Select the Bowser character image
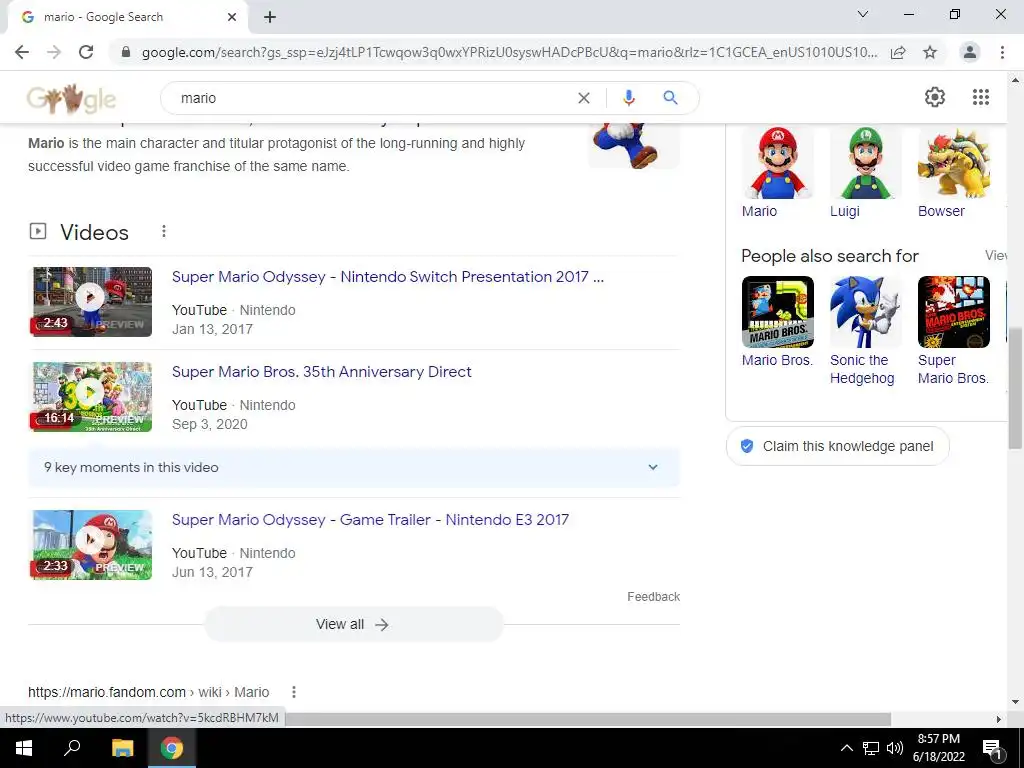1024x768 pixels. (953, 163)
